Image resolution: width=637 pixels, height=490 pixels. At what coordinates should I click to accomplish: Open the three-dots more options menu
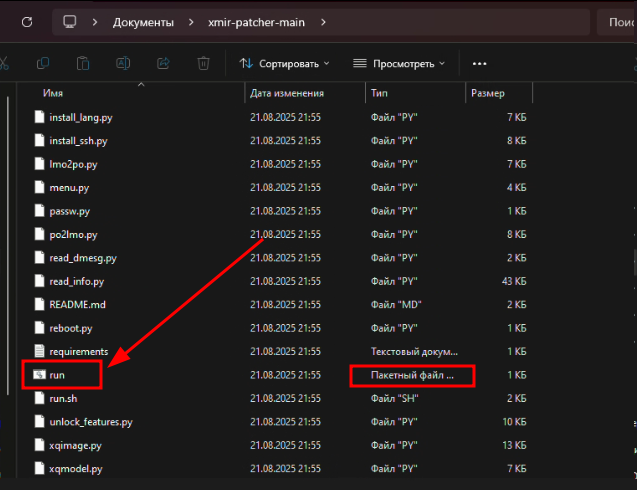pos(479,63)
